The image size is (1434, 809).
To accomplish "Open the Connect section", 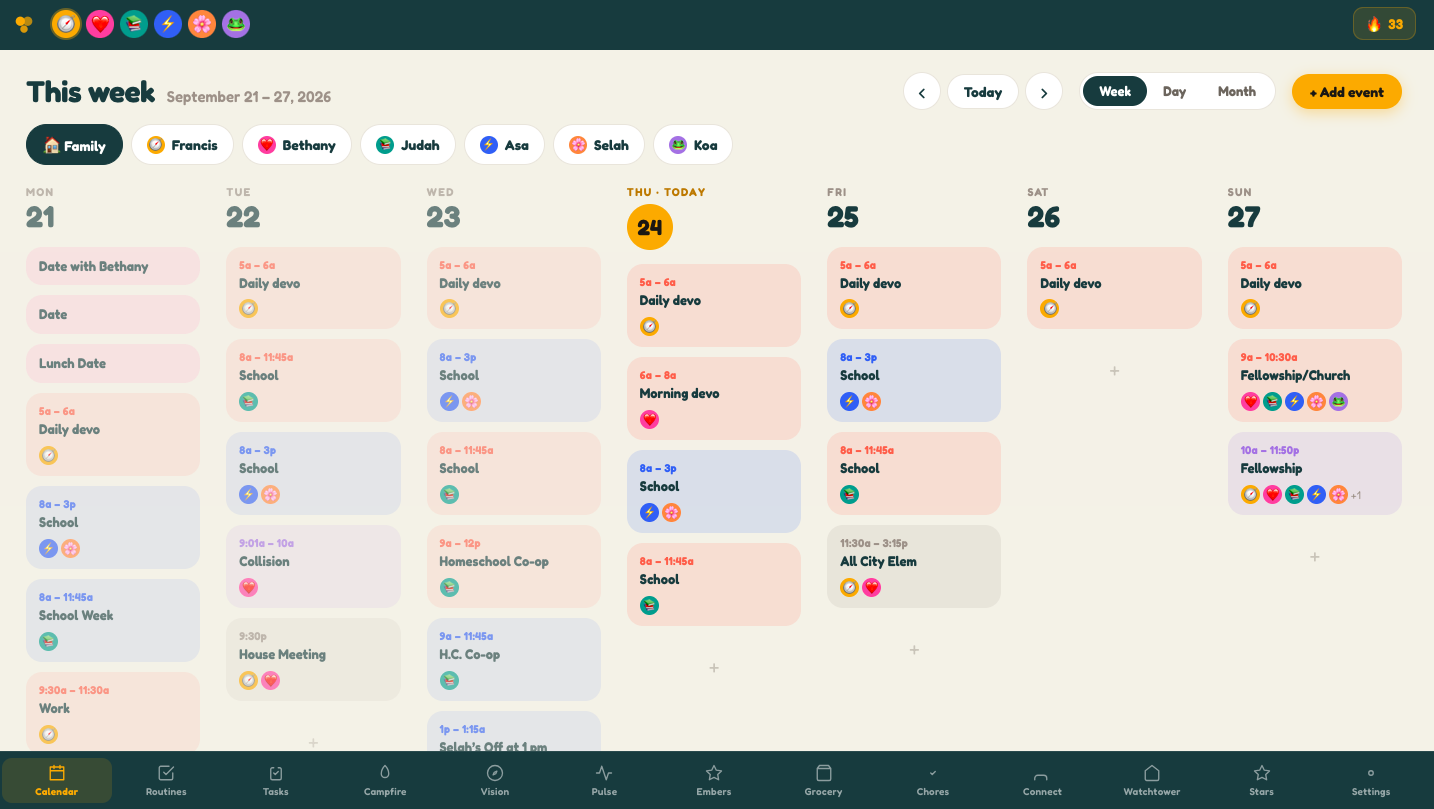I will point(1042,780).
